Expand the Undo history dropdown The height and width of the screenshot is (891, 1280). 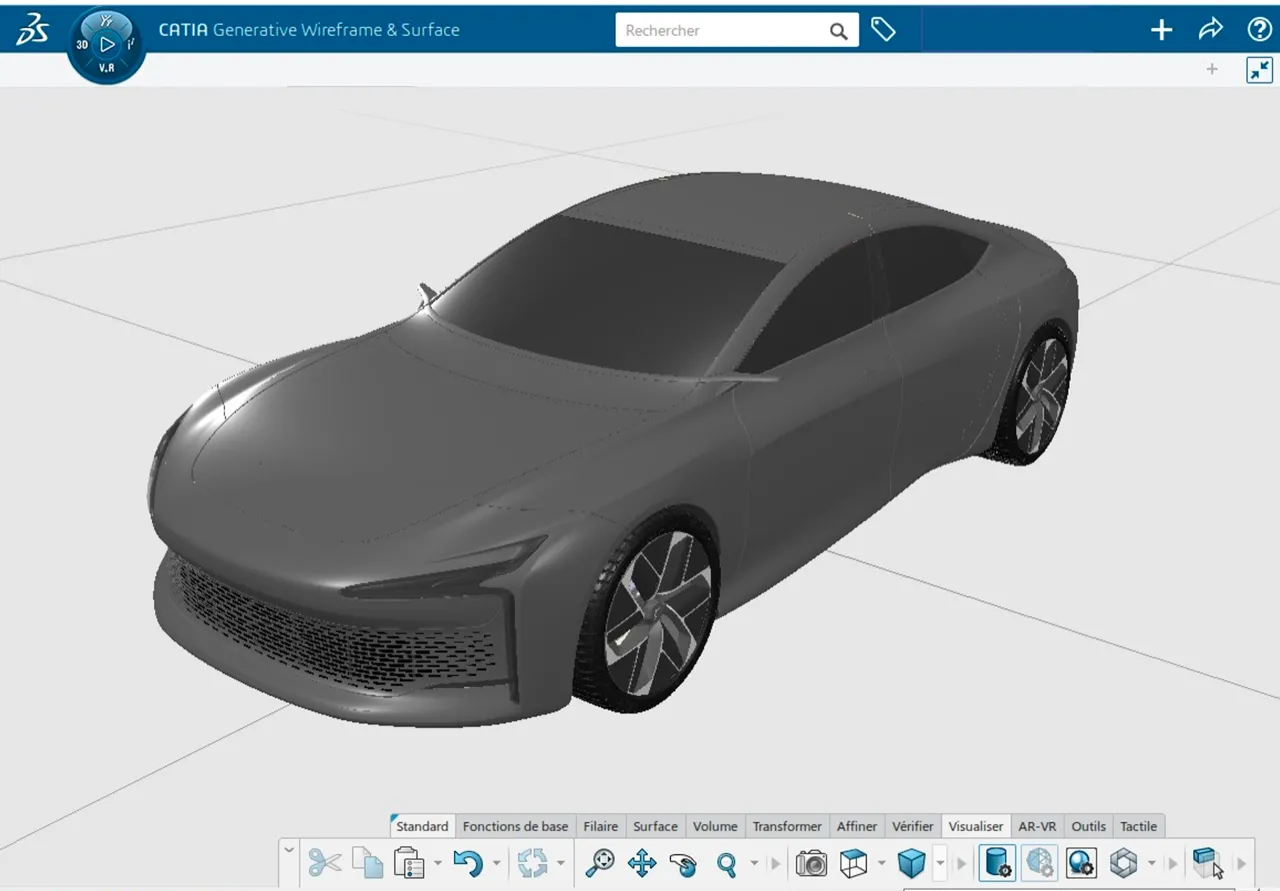(494, 862)
